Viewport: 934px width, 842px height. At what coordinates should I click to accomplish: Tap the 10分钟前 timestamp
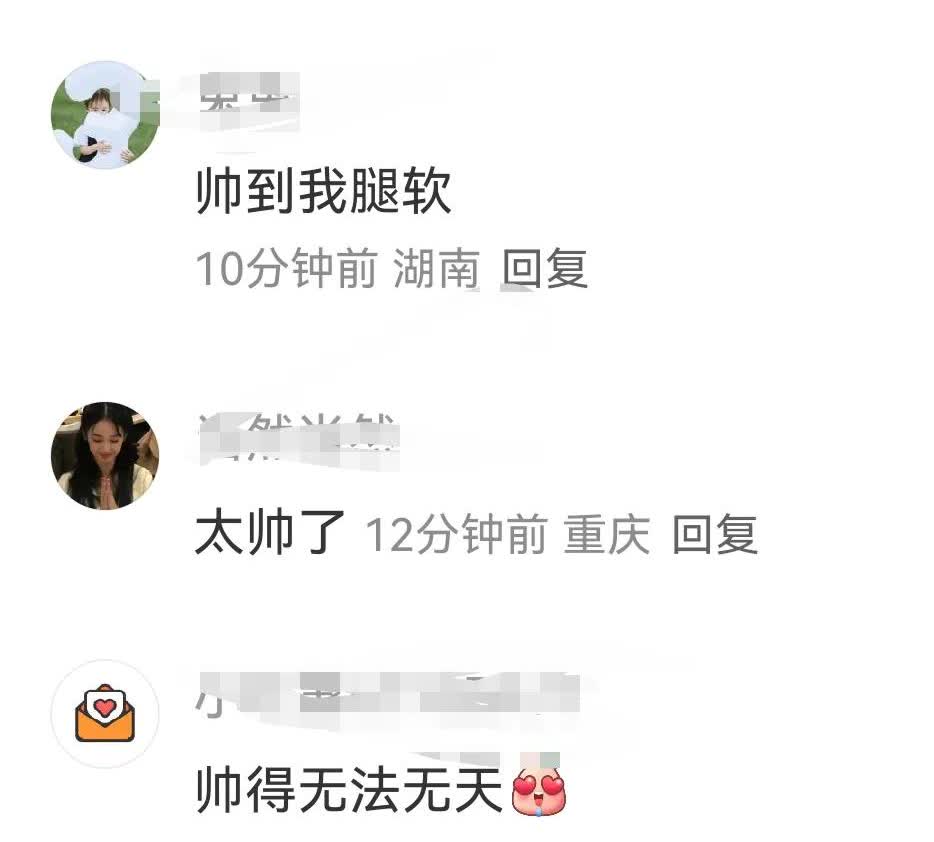coord(287,269)
